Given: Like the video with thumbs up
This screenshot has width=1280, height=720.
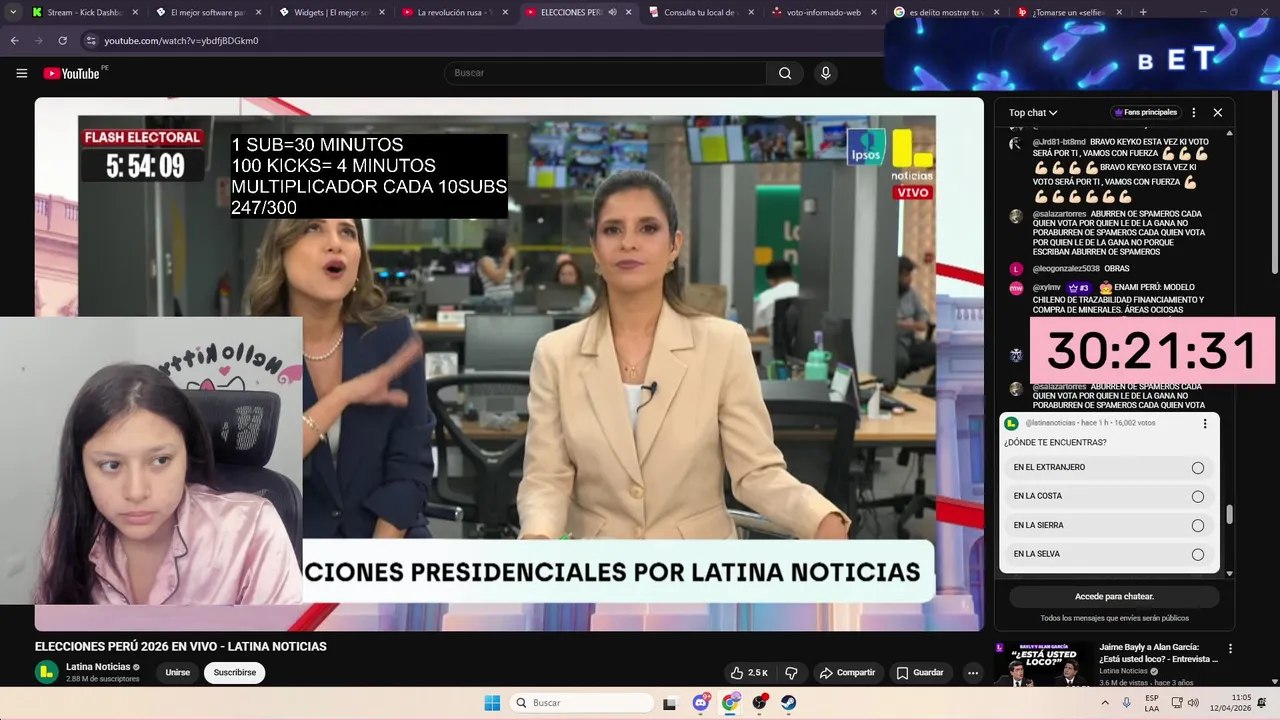Looking at the screenshot, I should [749, 673].
